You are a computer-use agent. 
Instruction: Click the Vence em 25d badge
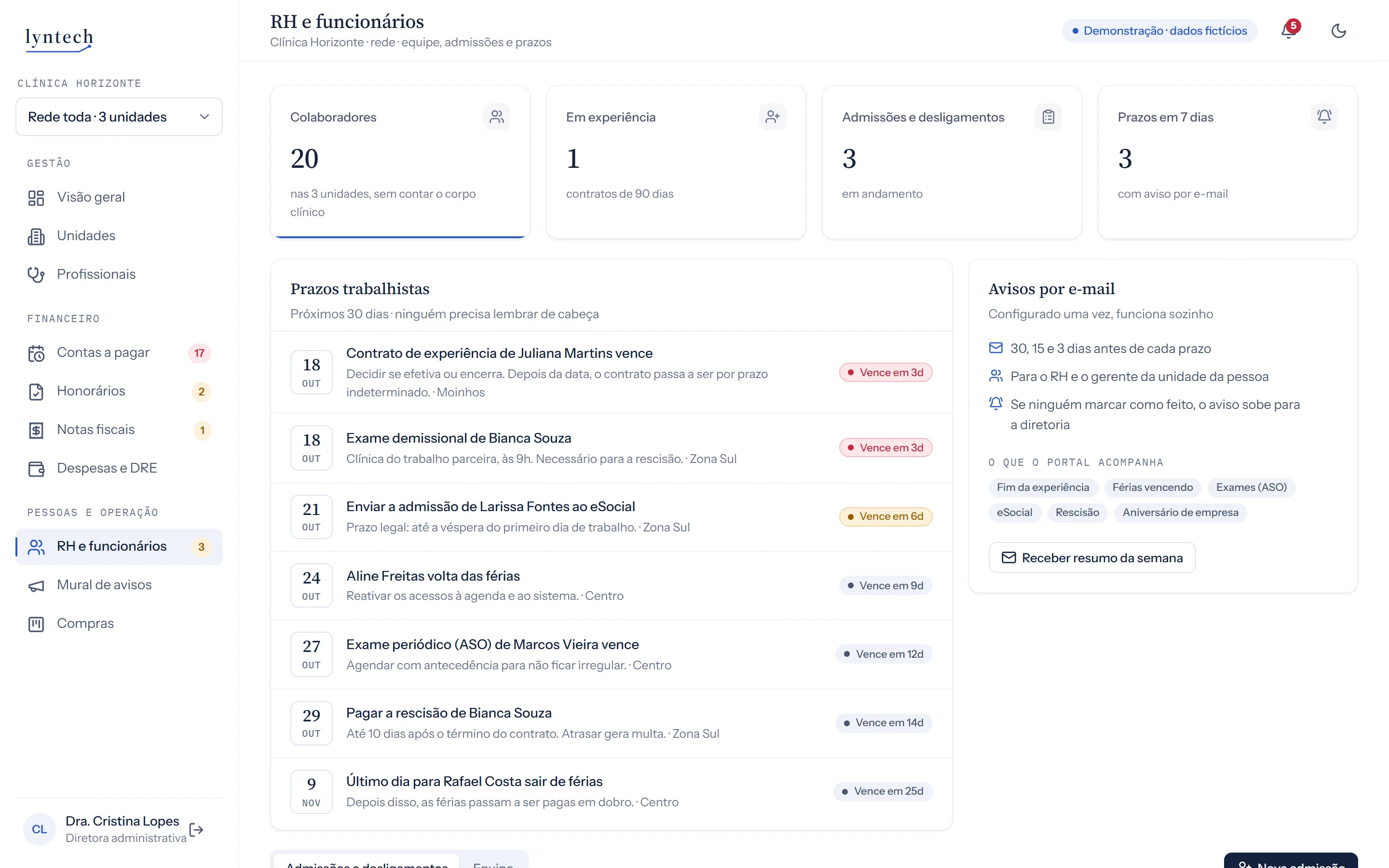point(883,791)
